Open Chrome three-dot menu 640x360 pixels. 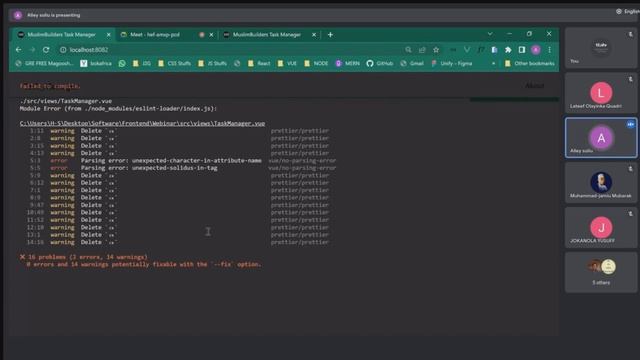[x=549, y=50]
